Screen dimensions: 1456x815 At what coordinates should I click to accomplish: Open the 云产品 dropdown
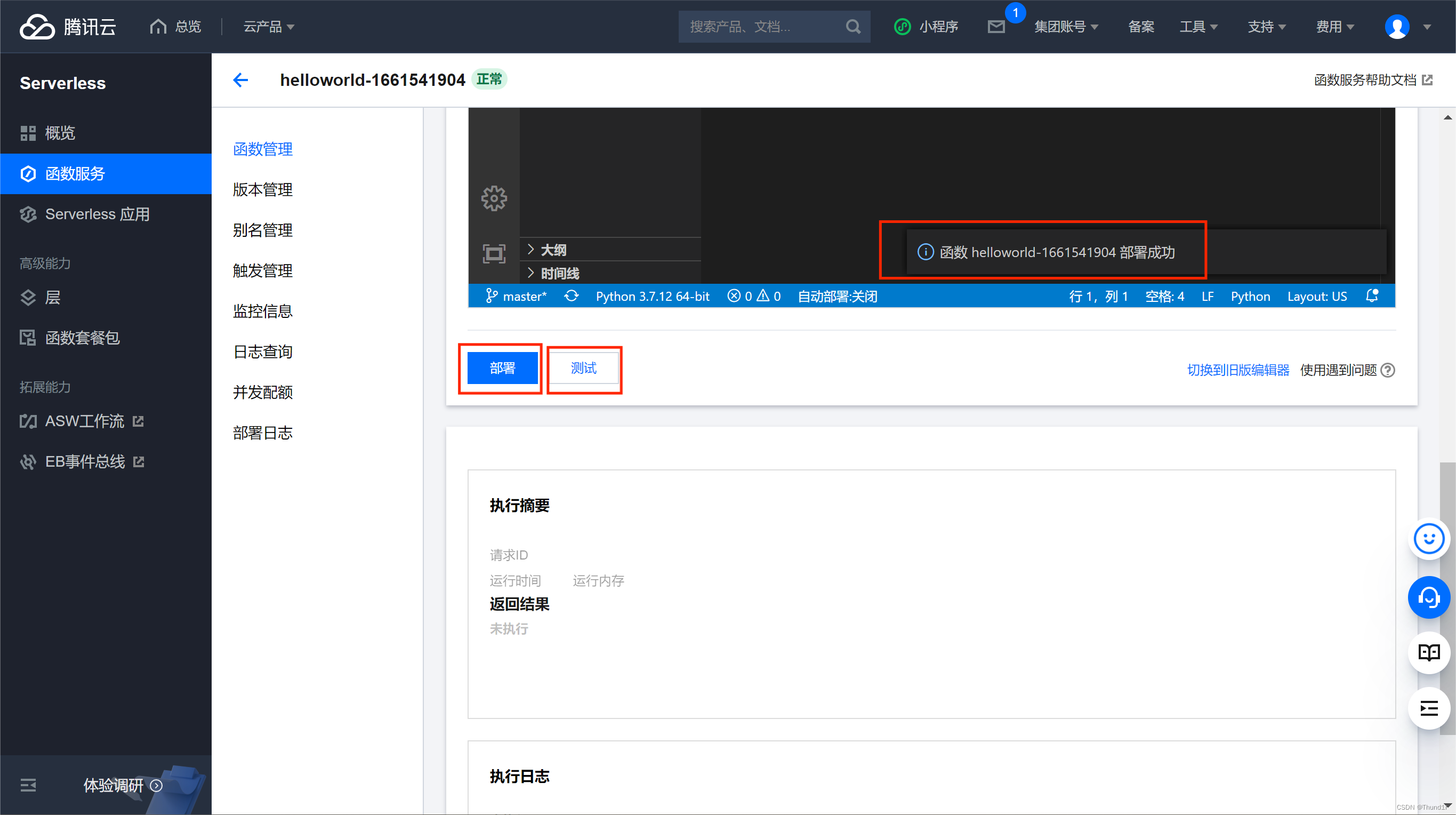pos(269,27)
